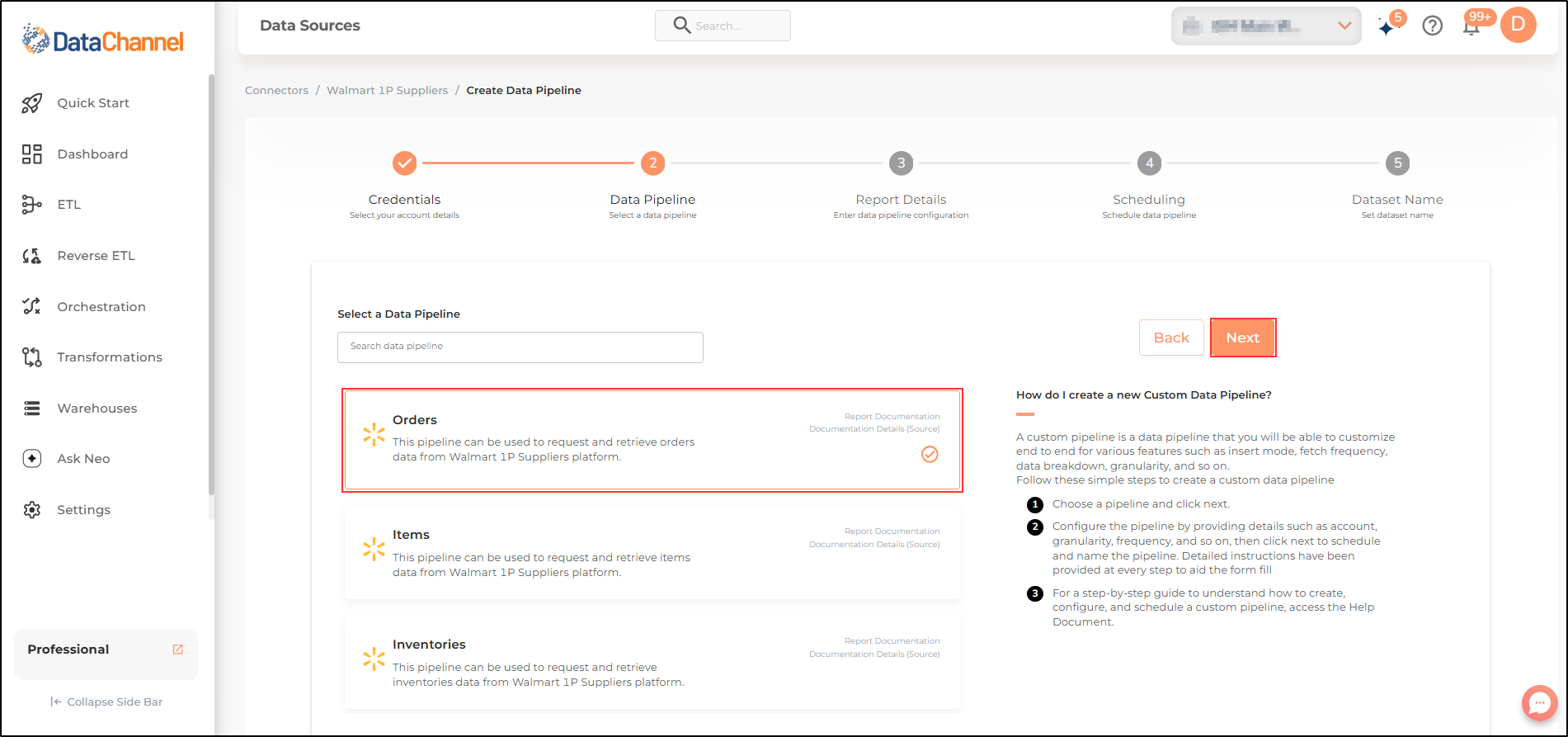Open Settings menu item
Viewport: 1568px width, 737px height.
(x=83, y=510)
